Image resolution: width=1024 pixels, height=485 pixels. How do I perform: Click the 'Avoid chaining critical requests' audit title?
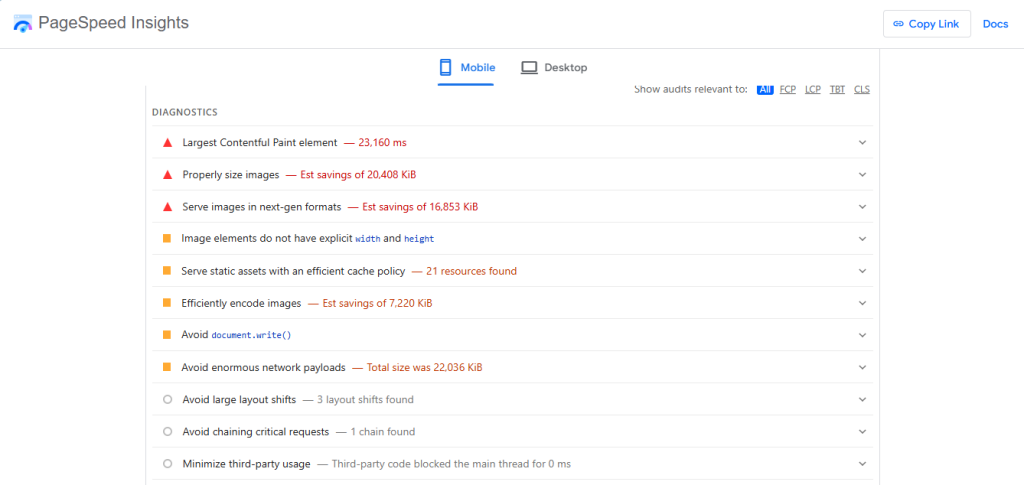click(256, 431)
